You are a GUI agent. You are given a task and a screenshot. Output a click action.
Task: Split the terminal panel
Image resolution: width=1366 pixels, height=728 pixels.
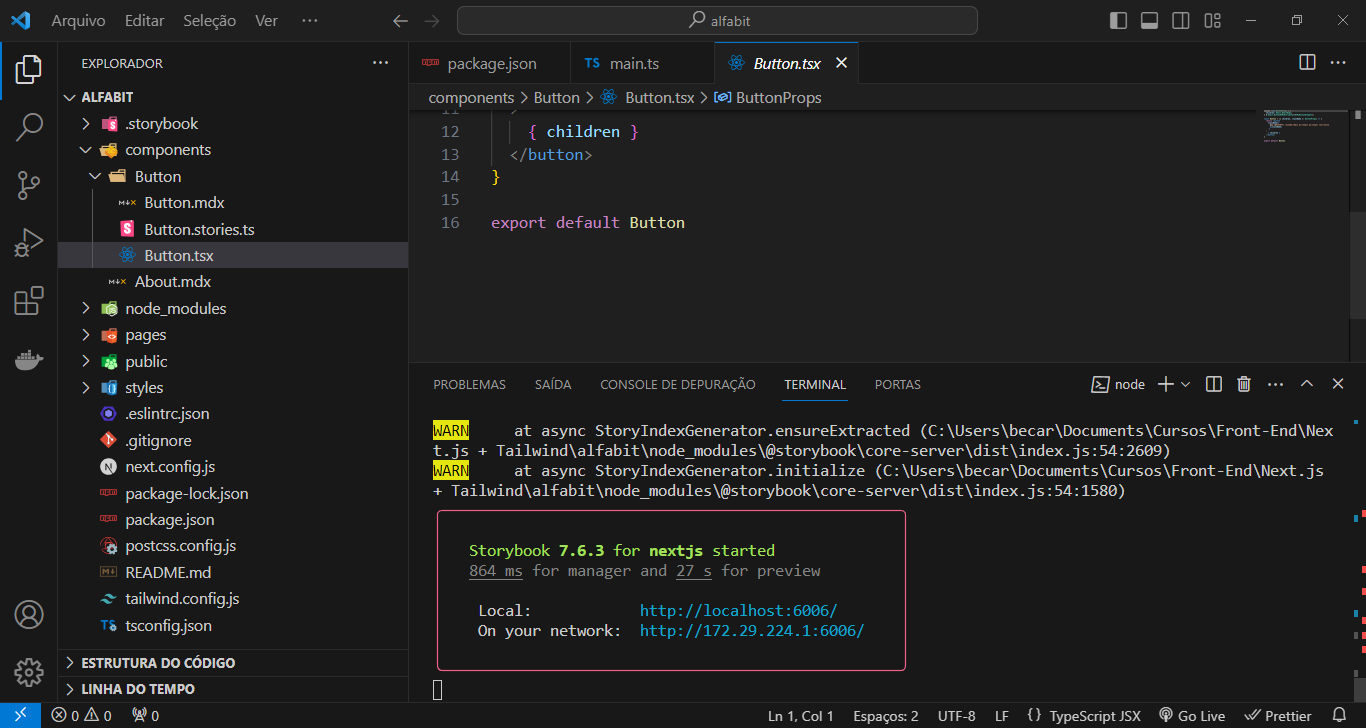(x=1214, y=384)
